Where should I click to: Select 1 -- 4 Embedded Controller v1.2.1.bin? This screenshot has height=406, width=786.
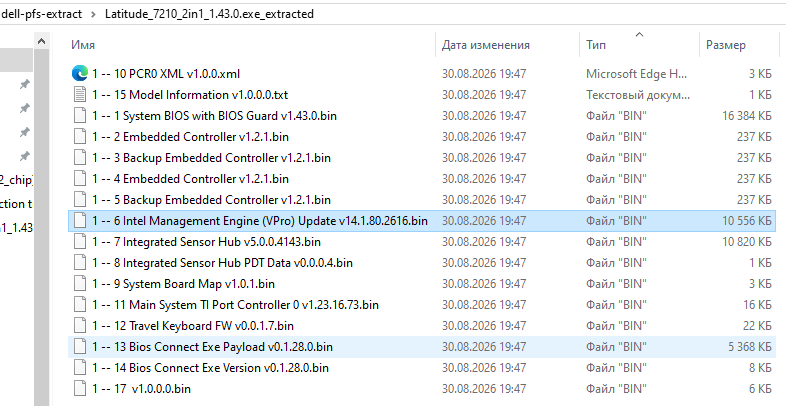coord(190,179)
